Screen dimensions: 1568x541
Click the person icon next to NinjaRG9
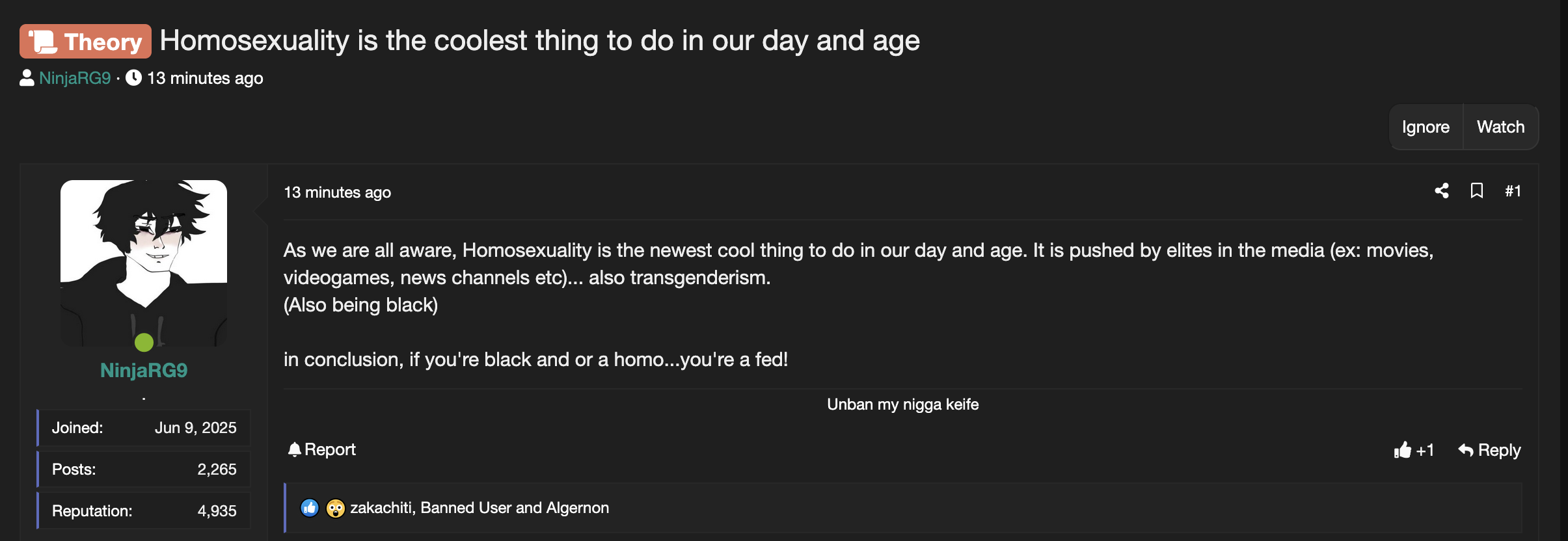click(x=25, y=78)
